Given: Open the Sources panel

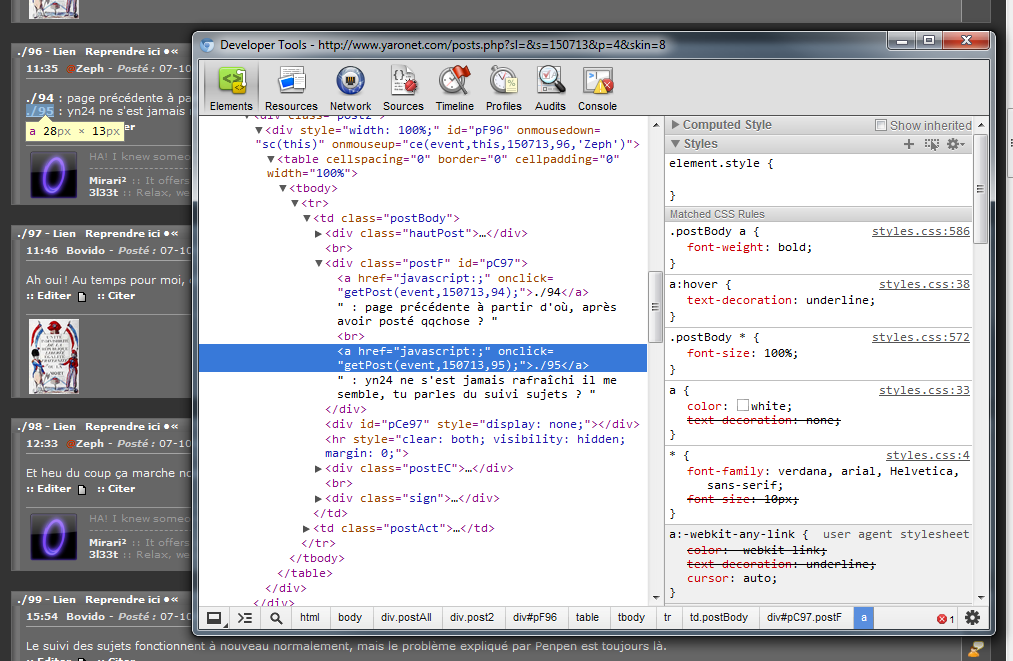Looking at the screenshot, I should 403,87.
